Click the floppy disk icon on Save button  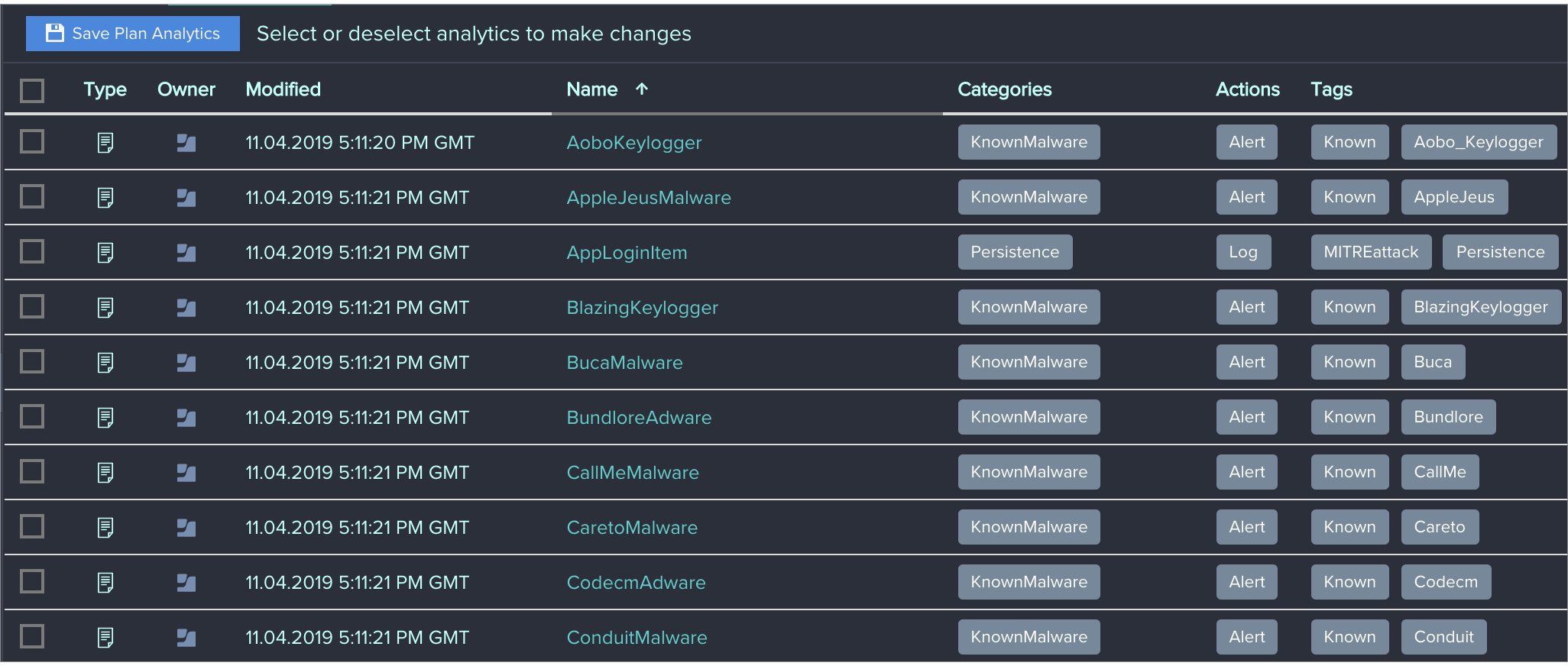pos(55,33)
